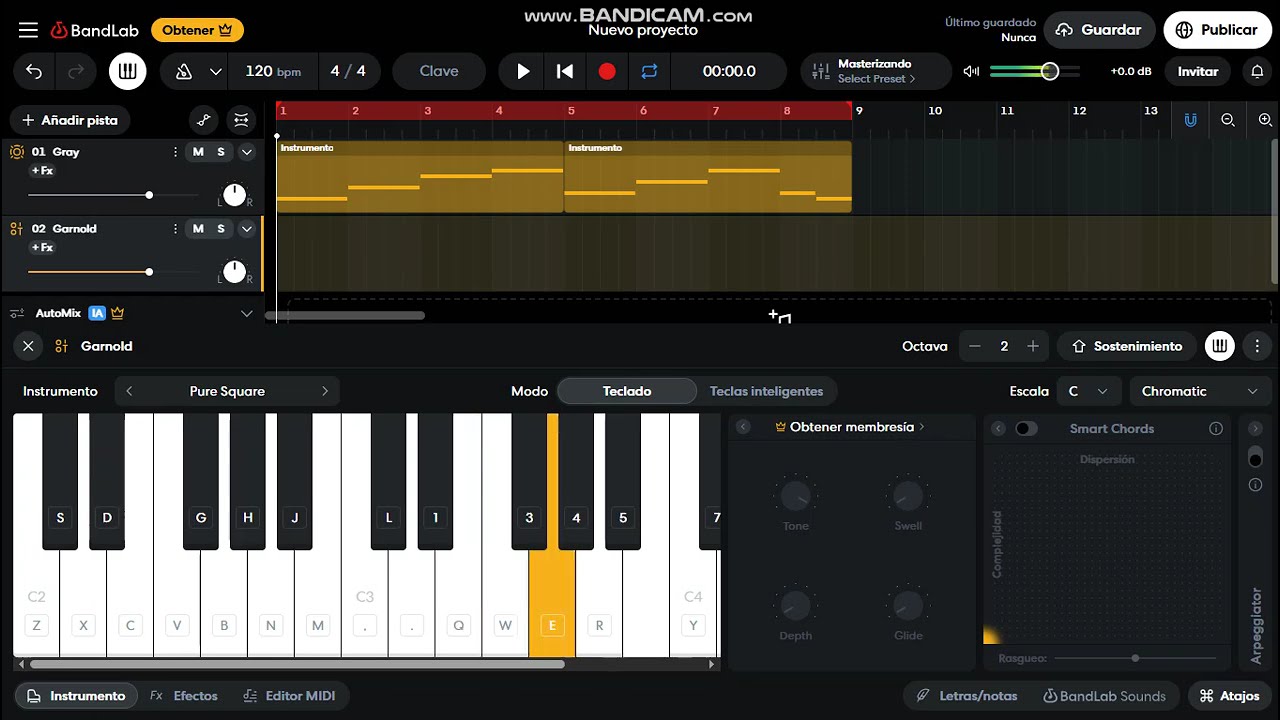Open the 02 Garnold track options menu
The width and height of the screenshot is (1280, 720).
[175, 229]
